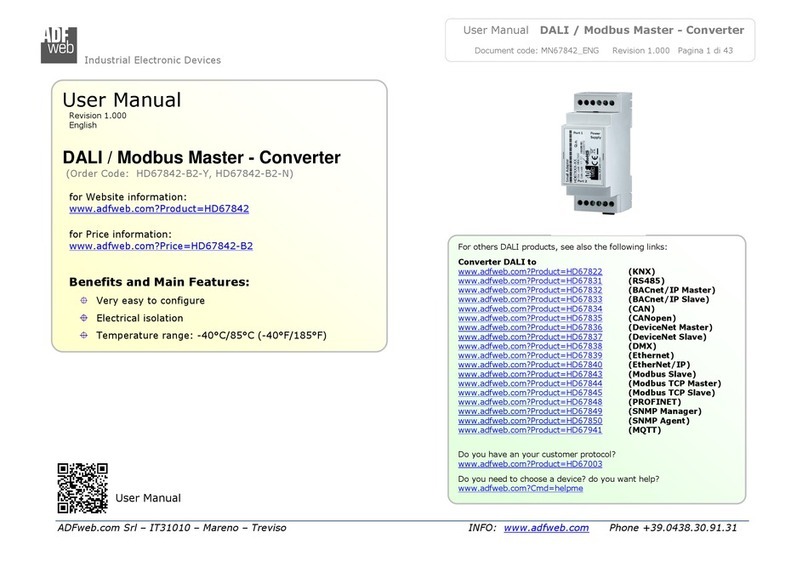
Task: Click 'Document code: MN67842_ENG' in the header
Action: click(536, 50)
